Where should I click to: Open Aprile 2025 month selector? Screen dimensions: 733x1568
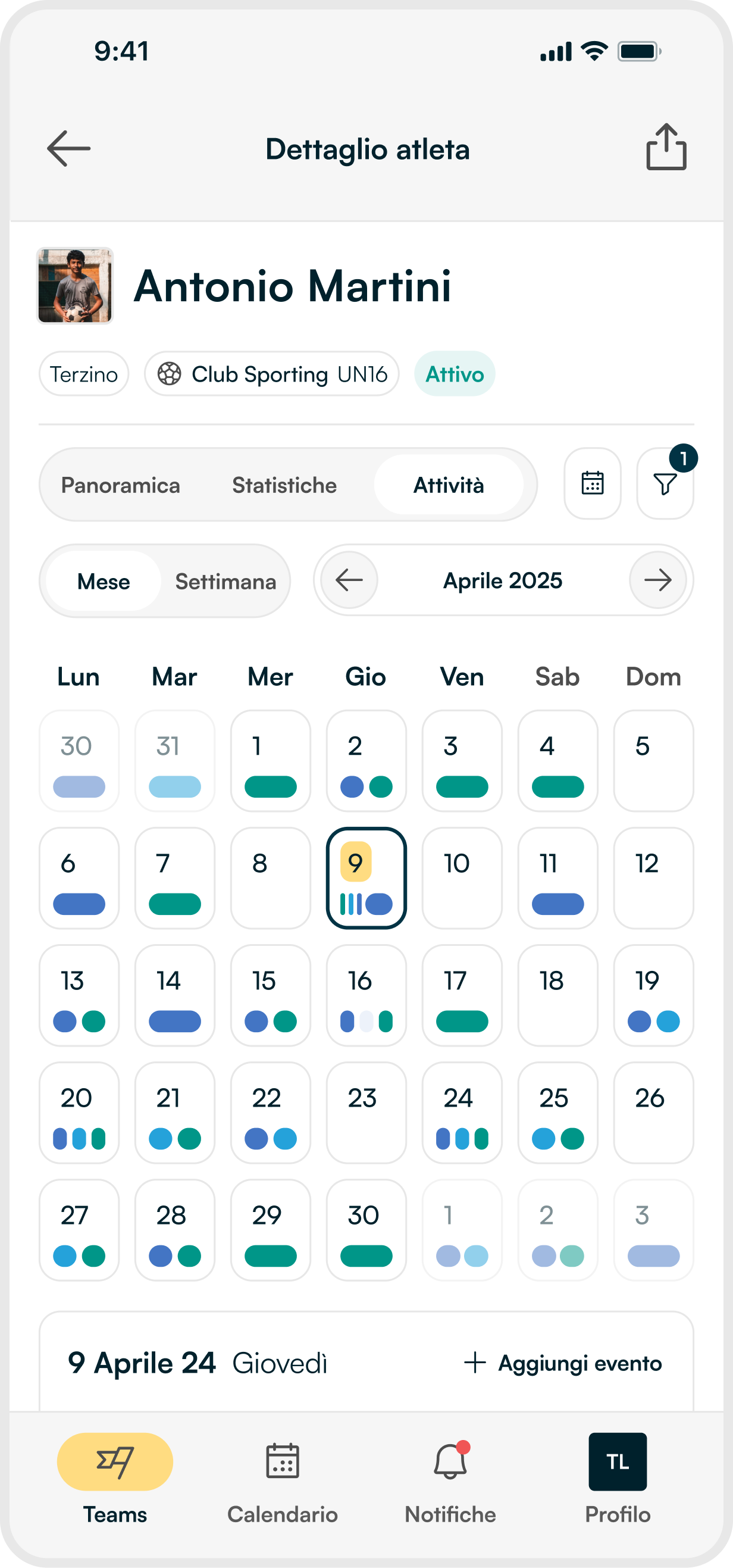tap(503, 580)
